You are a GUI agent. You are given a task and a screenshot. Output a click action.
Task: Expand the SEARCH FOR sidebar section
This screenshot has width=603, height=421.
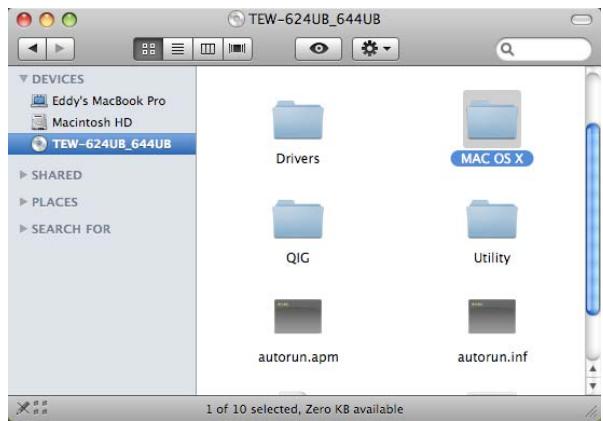pyautogui.click(x=23, y=229)
